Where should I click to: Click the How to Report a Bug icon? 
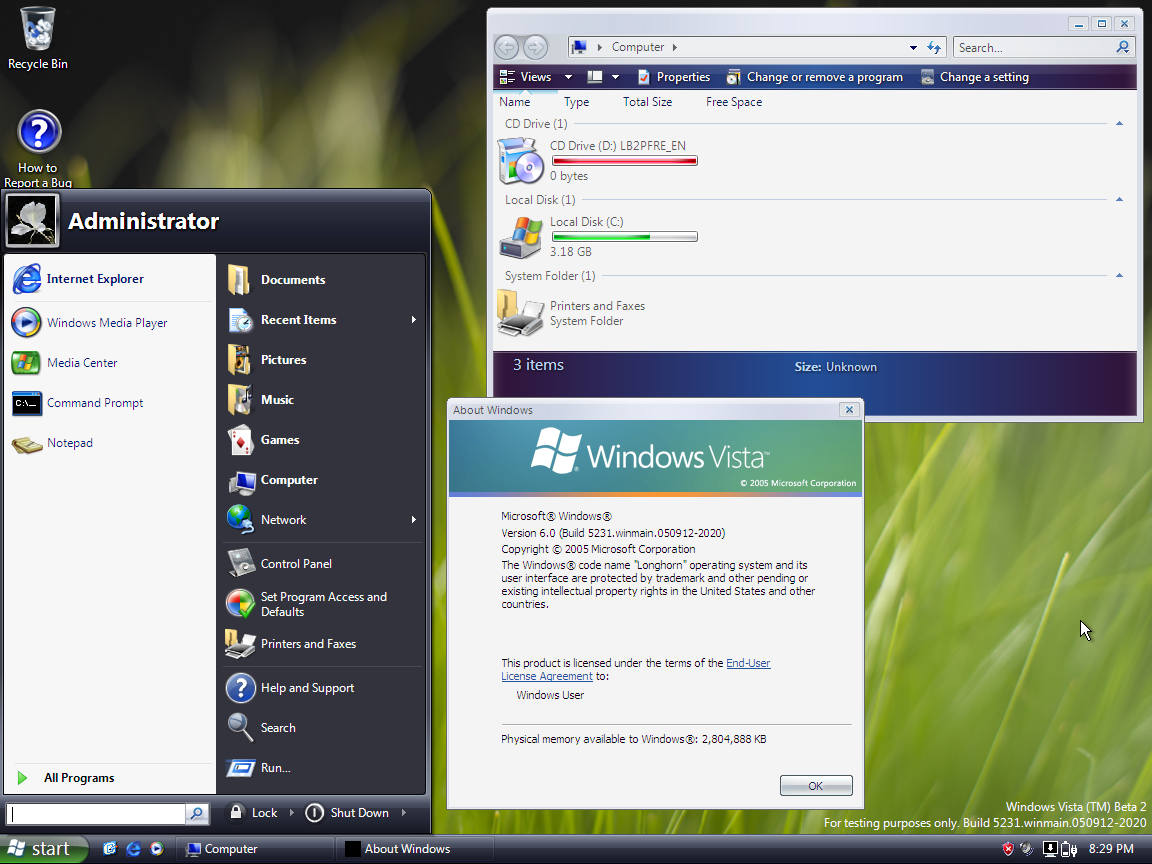click(x=39, y=133)
